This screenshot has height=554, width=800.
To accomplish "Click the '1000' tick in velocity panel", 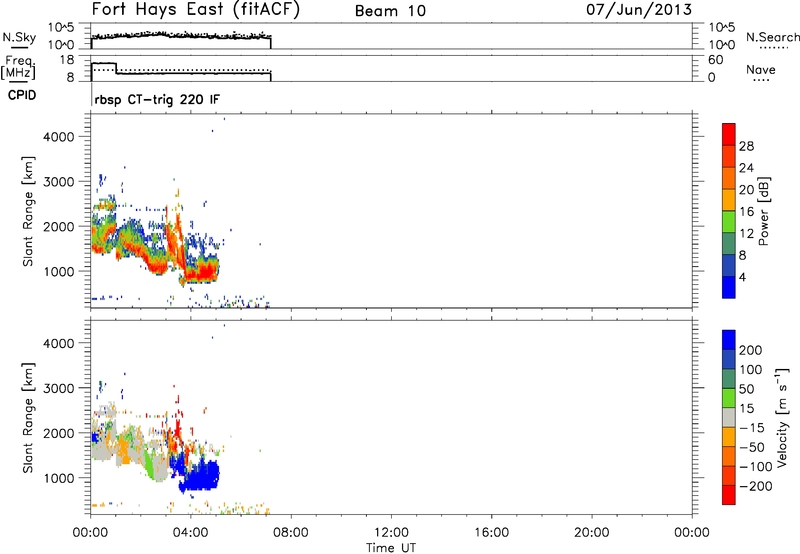I will coord(58,478).
